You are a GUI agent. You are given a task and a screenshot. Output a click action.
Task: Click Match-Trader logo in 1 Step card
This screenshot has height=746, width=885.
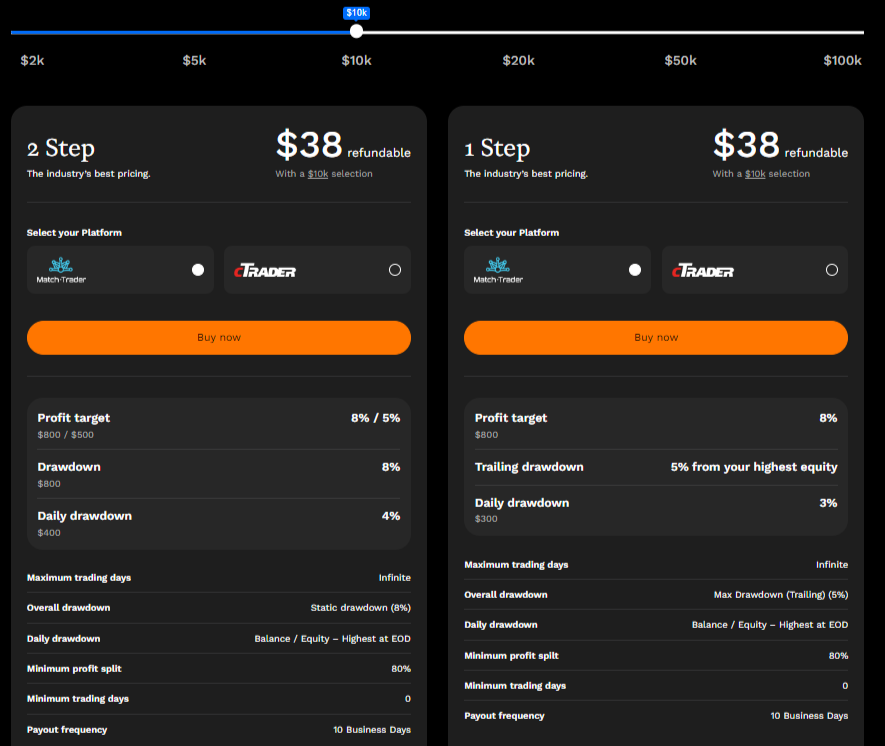498,270
